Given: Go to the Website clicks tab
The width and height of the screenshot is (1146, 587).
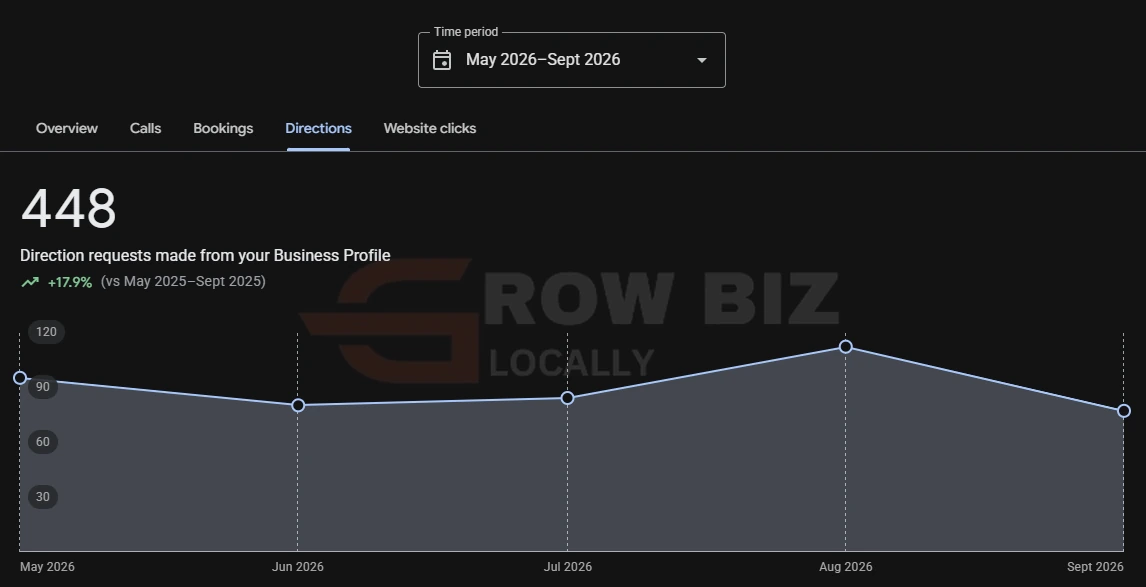Looking at the screenshot, I should pyautogui.click(x=430, y=129).
